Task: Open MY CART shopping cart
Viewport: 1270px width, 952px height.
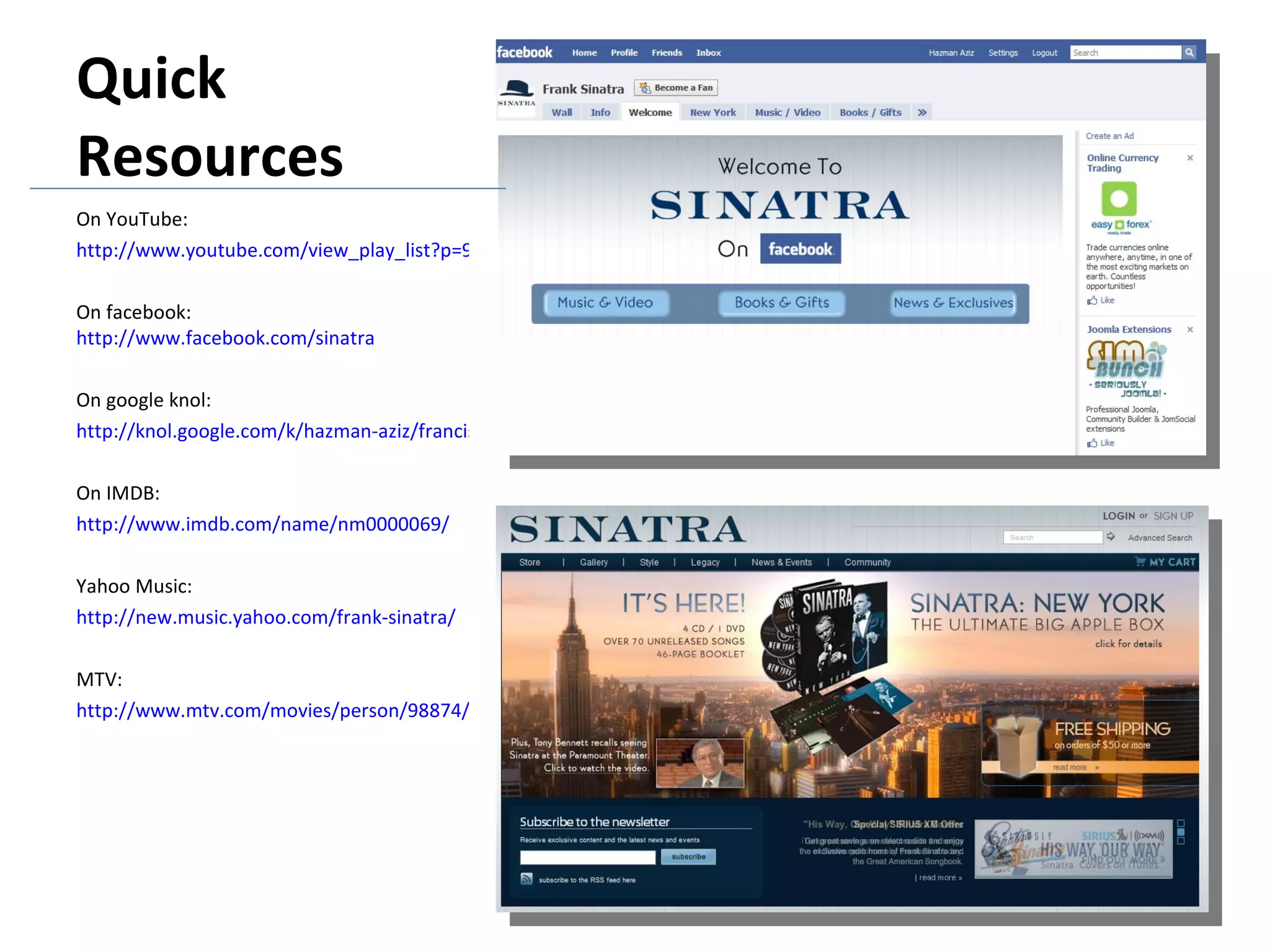Action: (1165, 562)
